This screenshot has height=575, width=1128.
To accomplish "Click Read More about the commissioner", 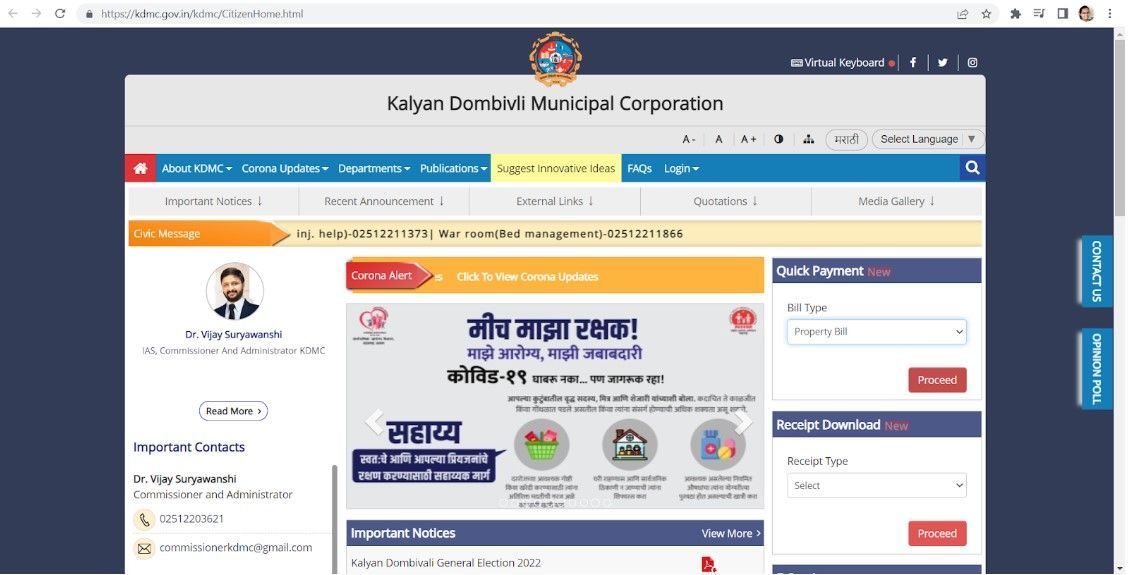I will point(233,411).
